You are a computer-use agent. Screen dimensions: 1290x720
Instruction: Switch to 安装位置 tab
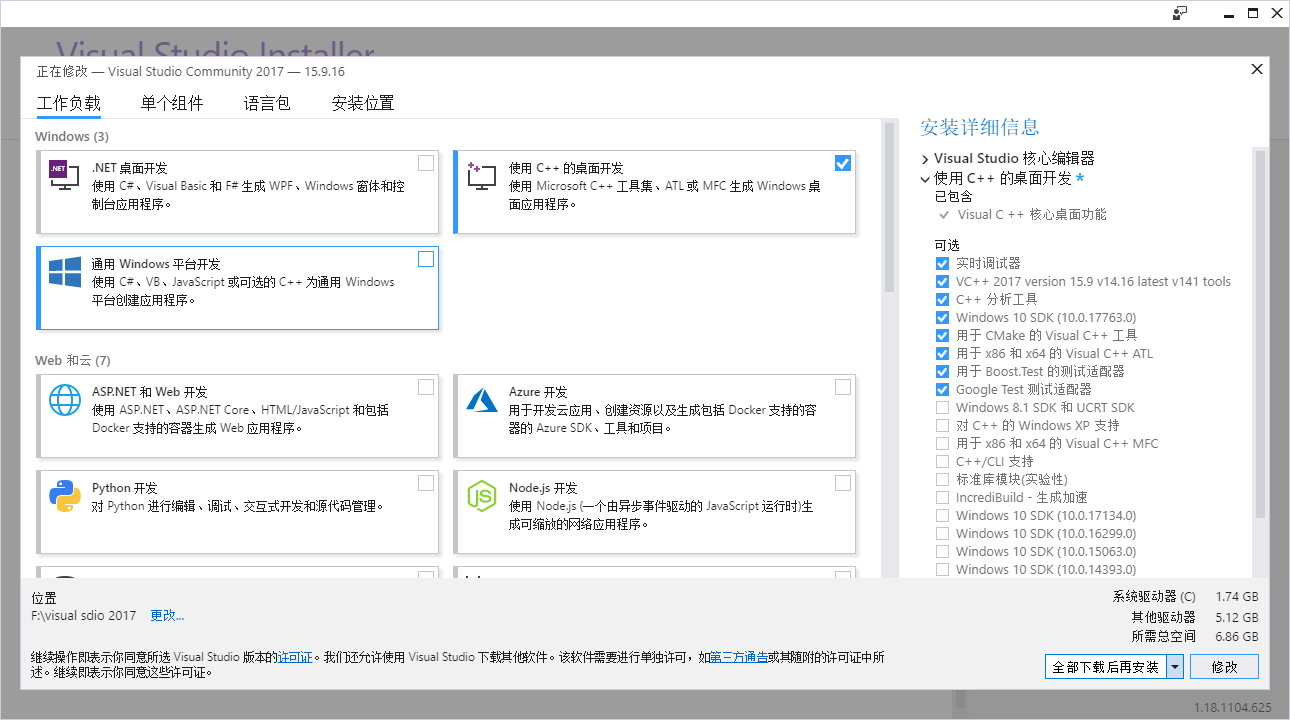coord(363,103)
